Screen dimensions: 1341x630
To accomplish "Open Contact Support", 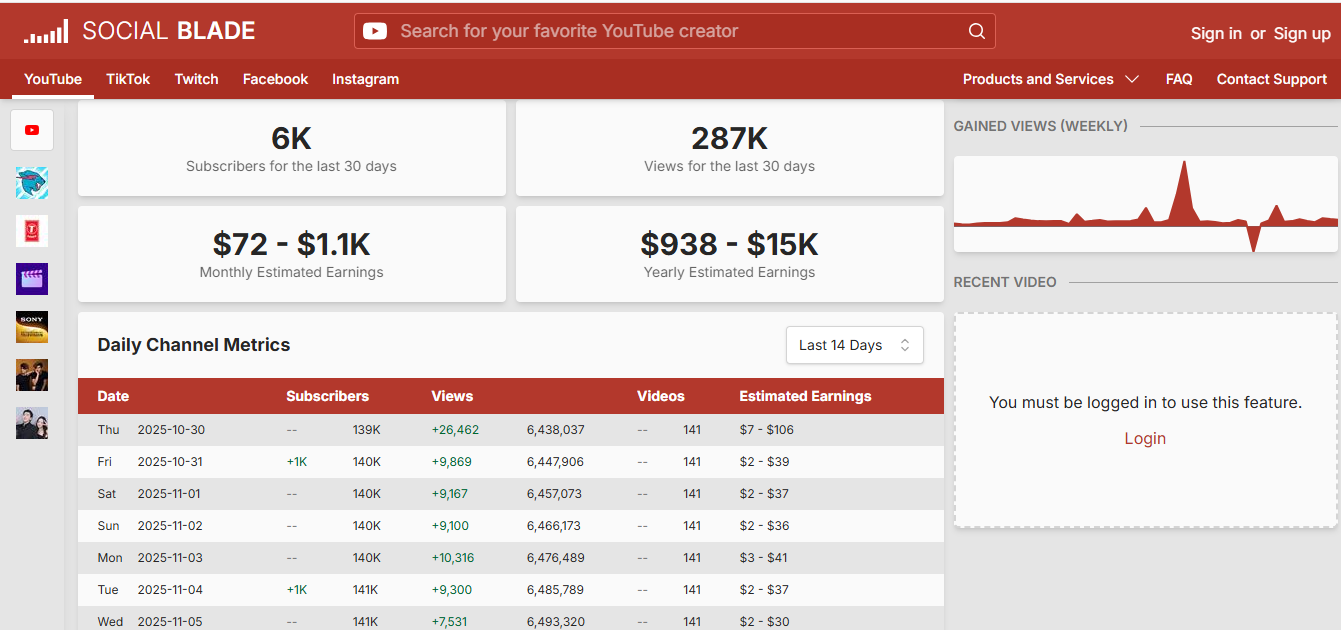I will tap(1272, 79).
